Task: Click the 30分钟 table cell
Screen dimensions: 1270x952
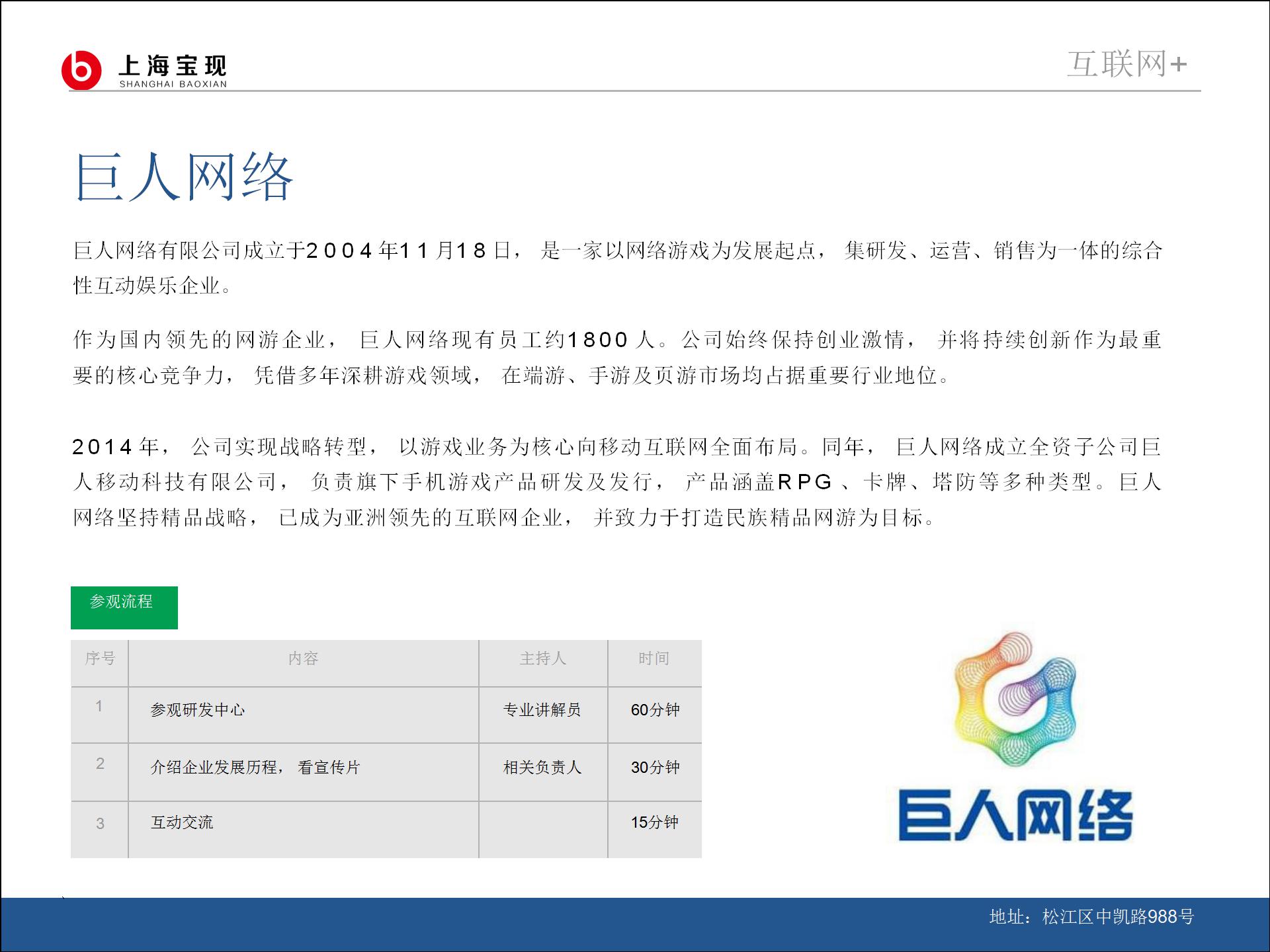Action: pos(655,772)
